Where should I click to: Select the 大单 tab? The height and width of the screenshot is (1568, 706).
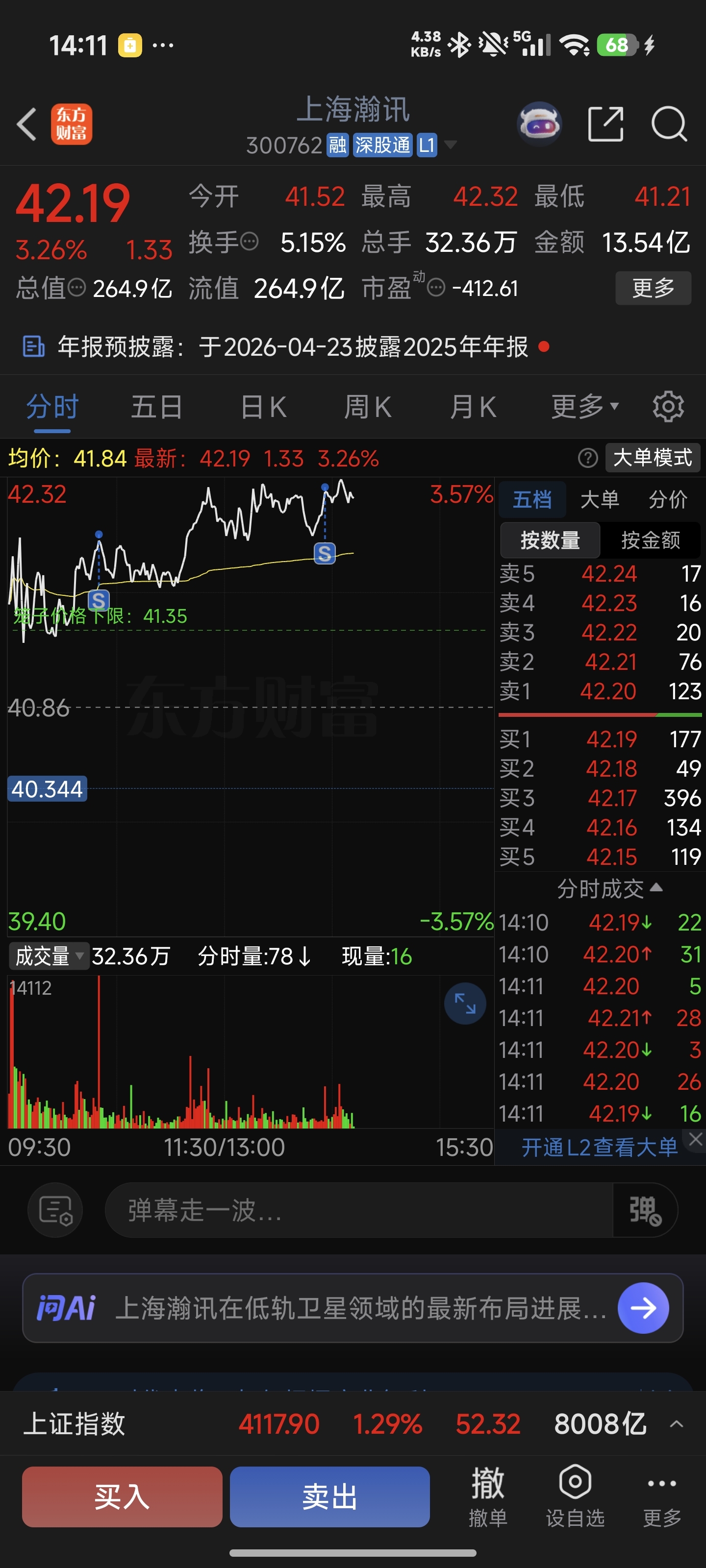pyautogui.click(x=600, y=499)
